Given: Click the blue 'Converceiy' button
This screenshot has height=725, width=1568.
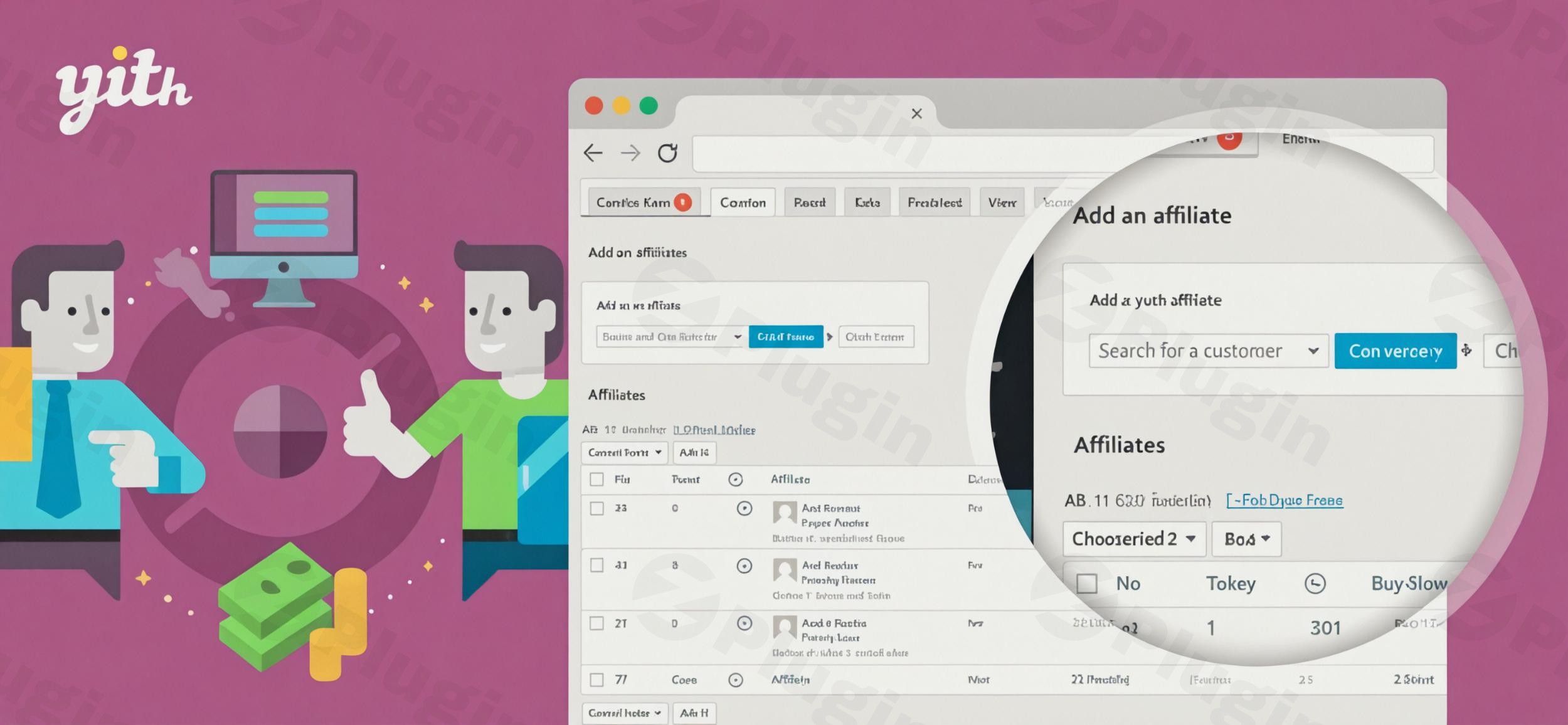Looking at the screenshot, I should coord(1396,351).
